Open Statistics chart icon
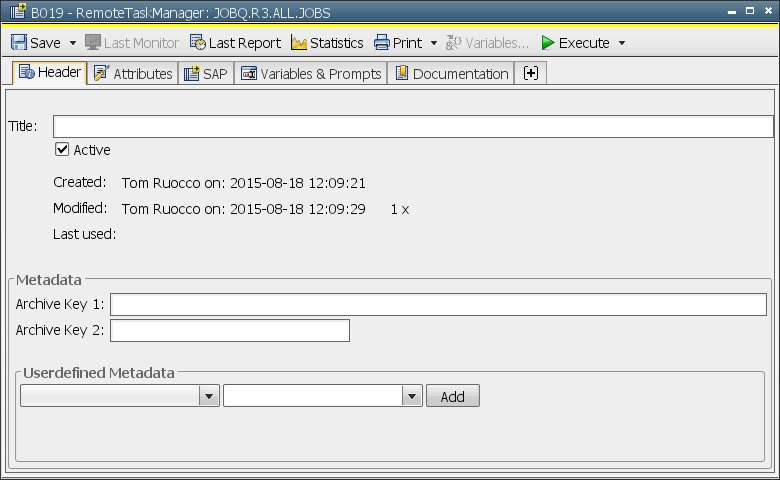This screenshot has width=780, height=480. pyautogui.click(x=299, y=43)
